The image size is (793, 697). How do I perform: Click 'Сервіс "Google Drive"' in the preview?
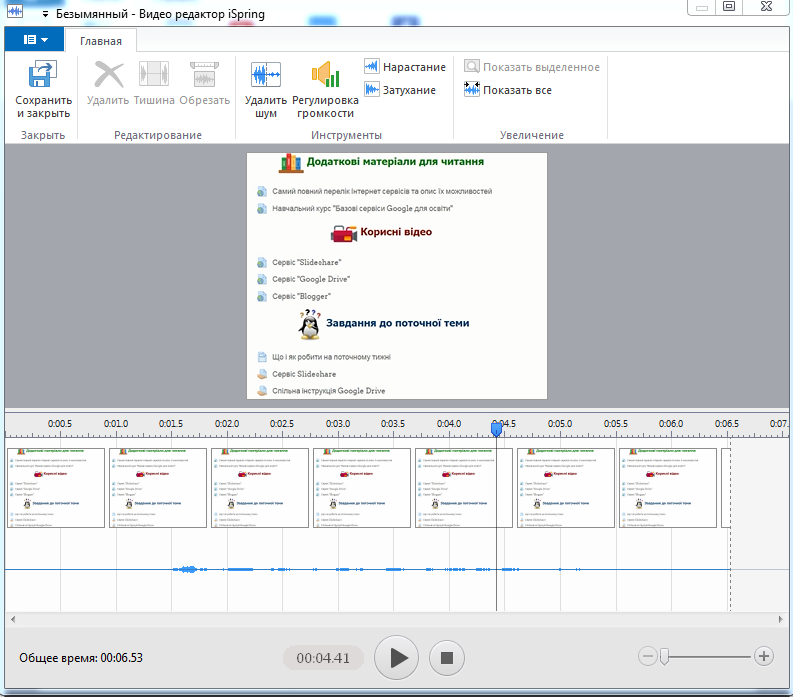click(311, 279)
